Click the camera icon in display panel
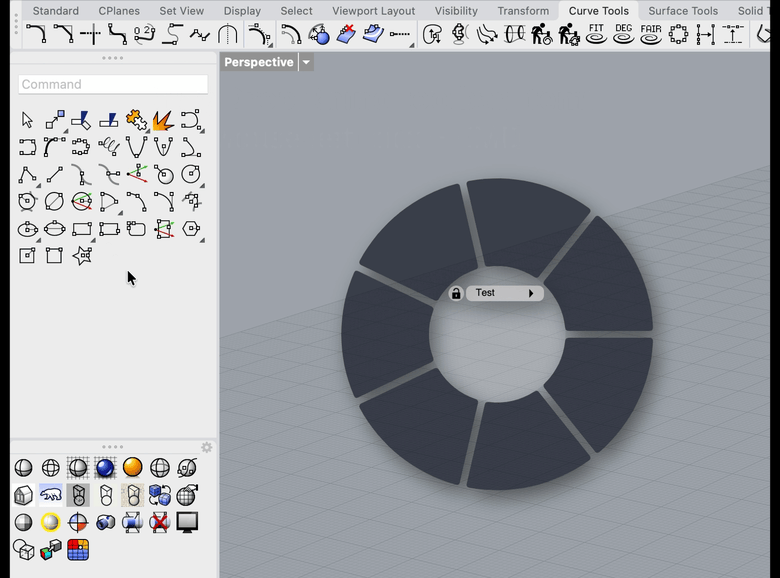This screenshot has height=578, width=780. pos(105,522)
